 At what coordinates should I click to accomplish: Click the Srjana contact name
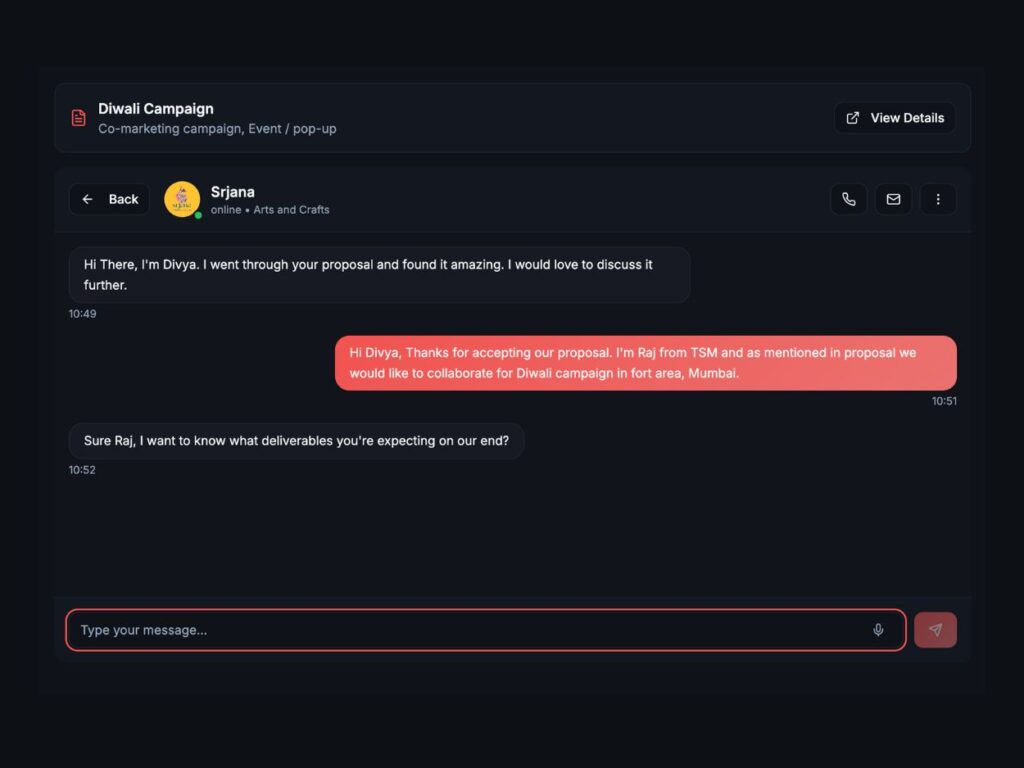233,191
